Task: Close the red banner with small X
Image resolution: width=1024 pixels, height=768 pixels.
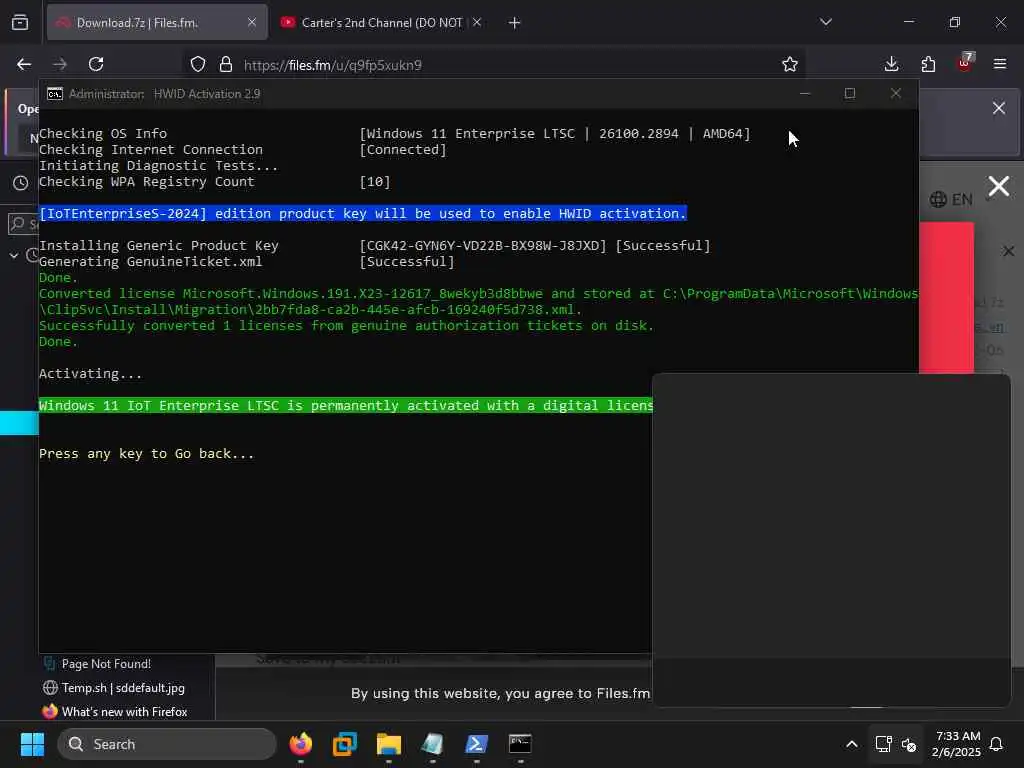Action: [x=1008, y=251]
